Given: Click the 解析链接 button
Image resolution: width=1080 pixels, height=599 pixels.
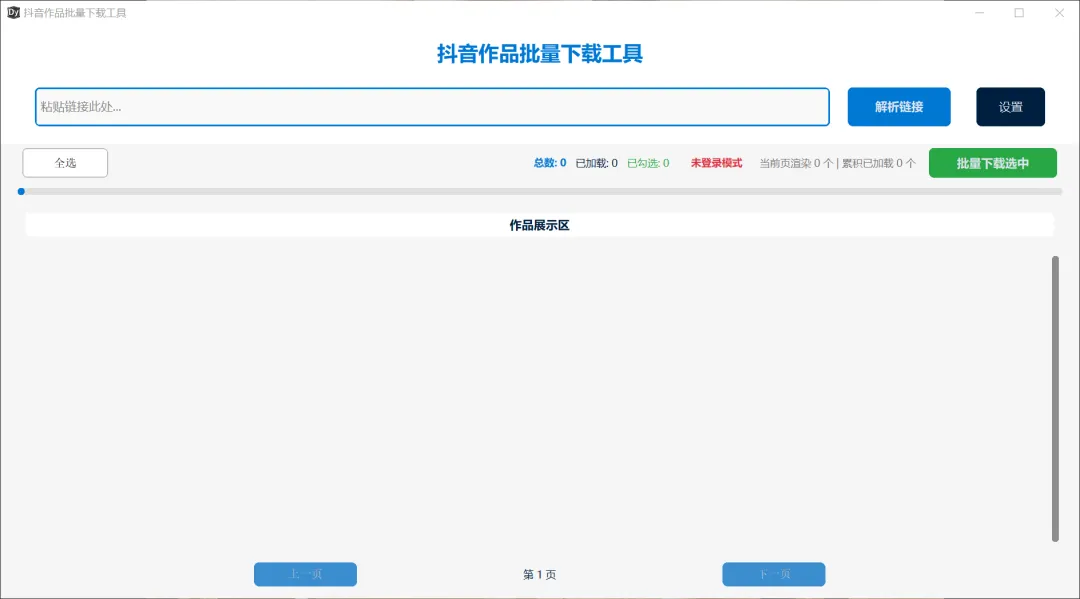Looking at the screenshot, I should pyautogui.click(x=899, y=107).
